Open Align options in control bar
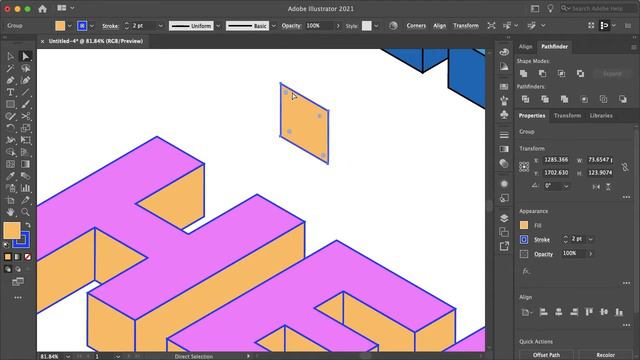 439,26
